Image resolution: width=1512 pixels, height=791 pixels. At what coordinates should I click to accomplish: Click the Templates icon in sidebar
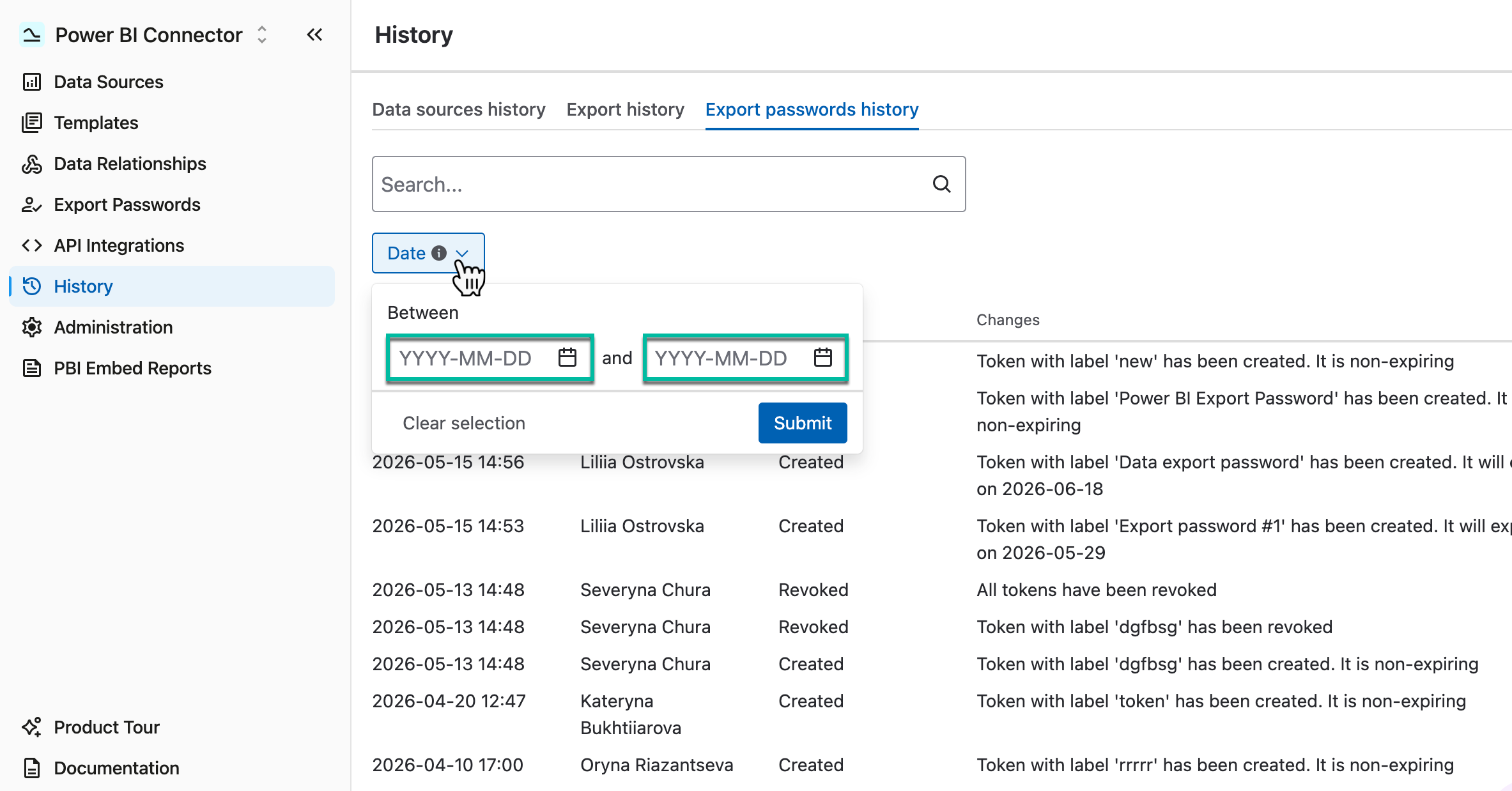[32, 123]
